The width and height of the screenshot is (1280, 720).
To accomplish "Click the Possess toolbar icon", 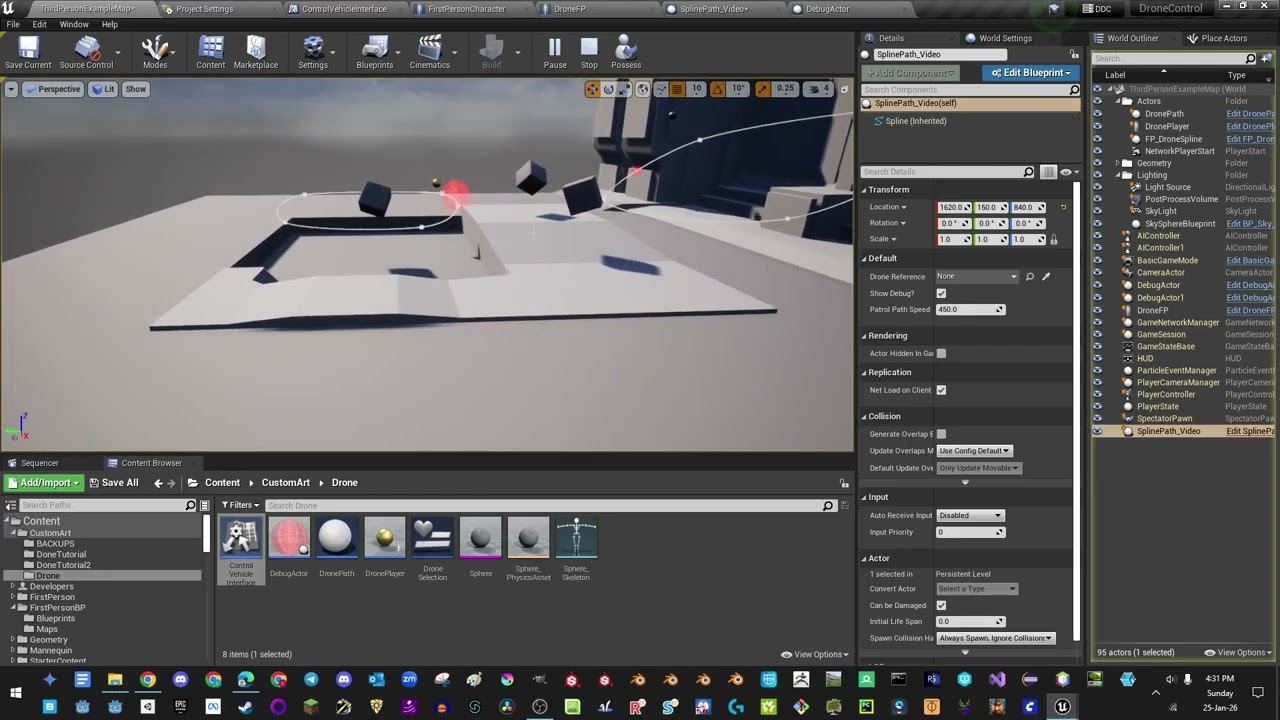I will pos(626,52).
